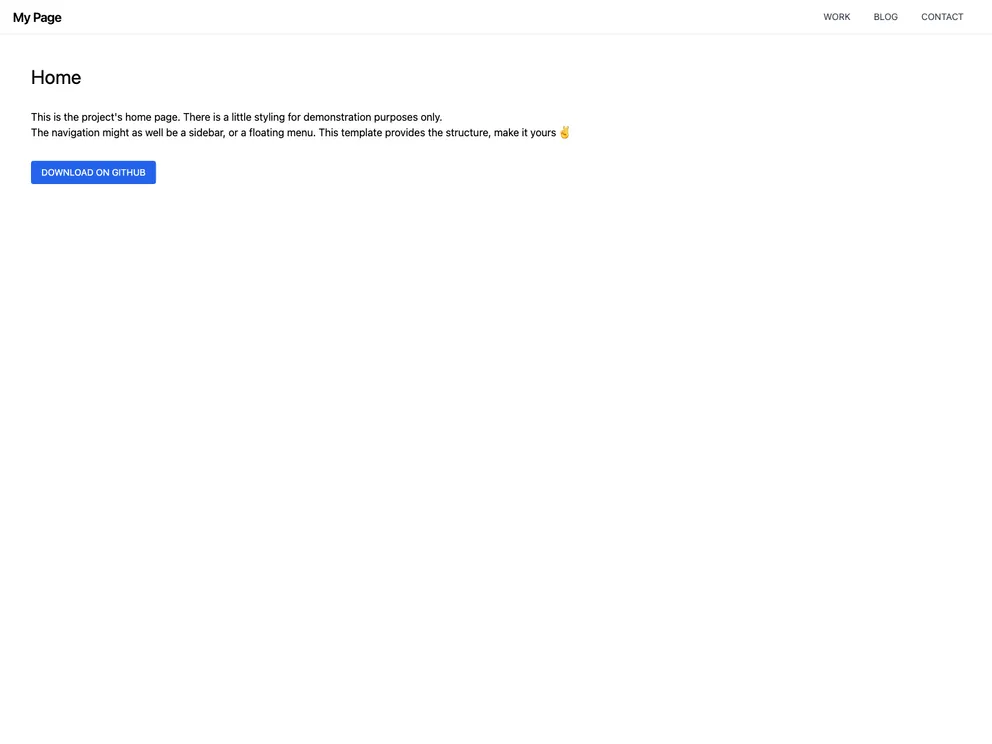Click the blue GitHub download button

(x=93, y=172)
